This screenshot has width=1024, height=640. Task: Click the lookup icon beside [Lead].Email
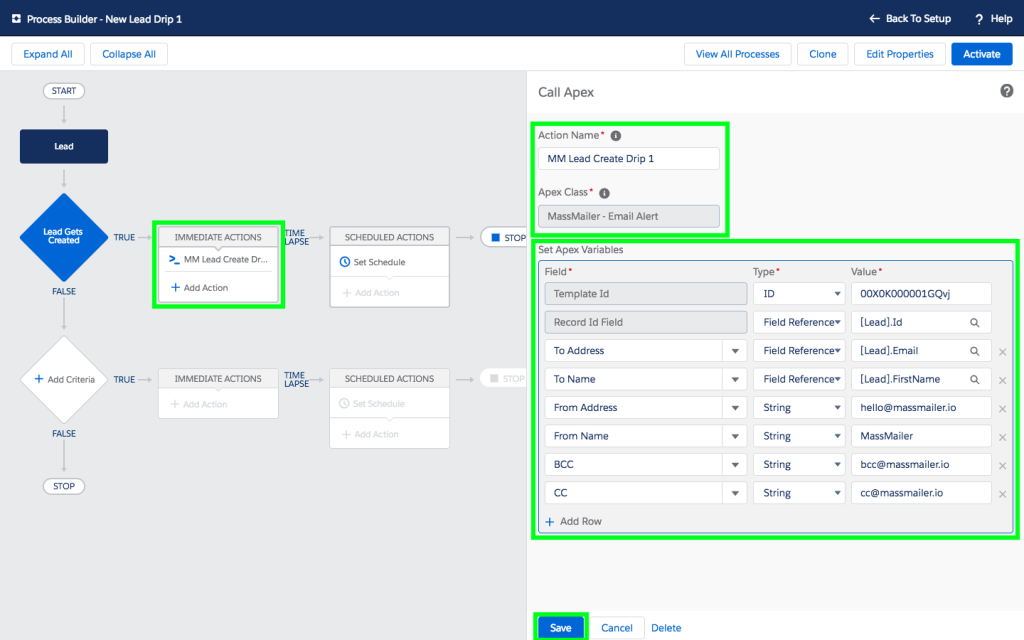tap(975, 351)
